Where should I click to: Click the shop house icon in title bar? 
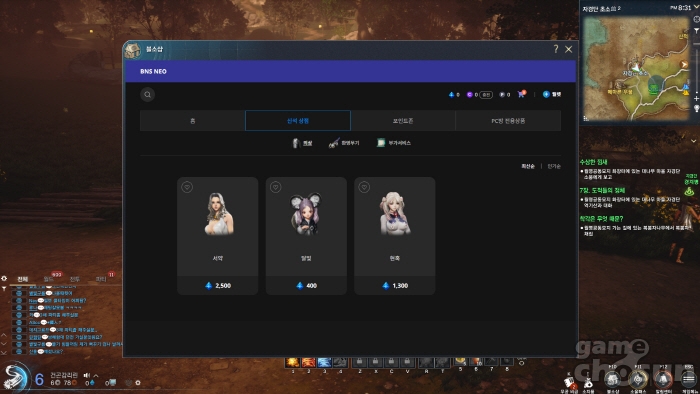pos(133,50)
